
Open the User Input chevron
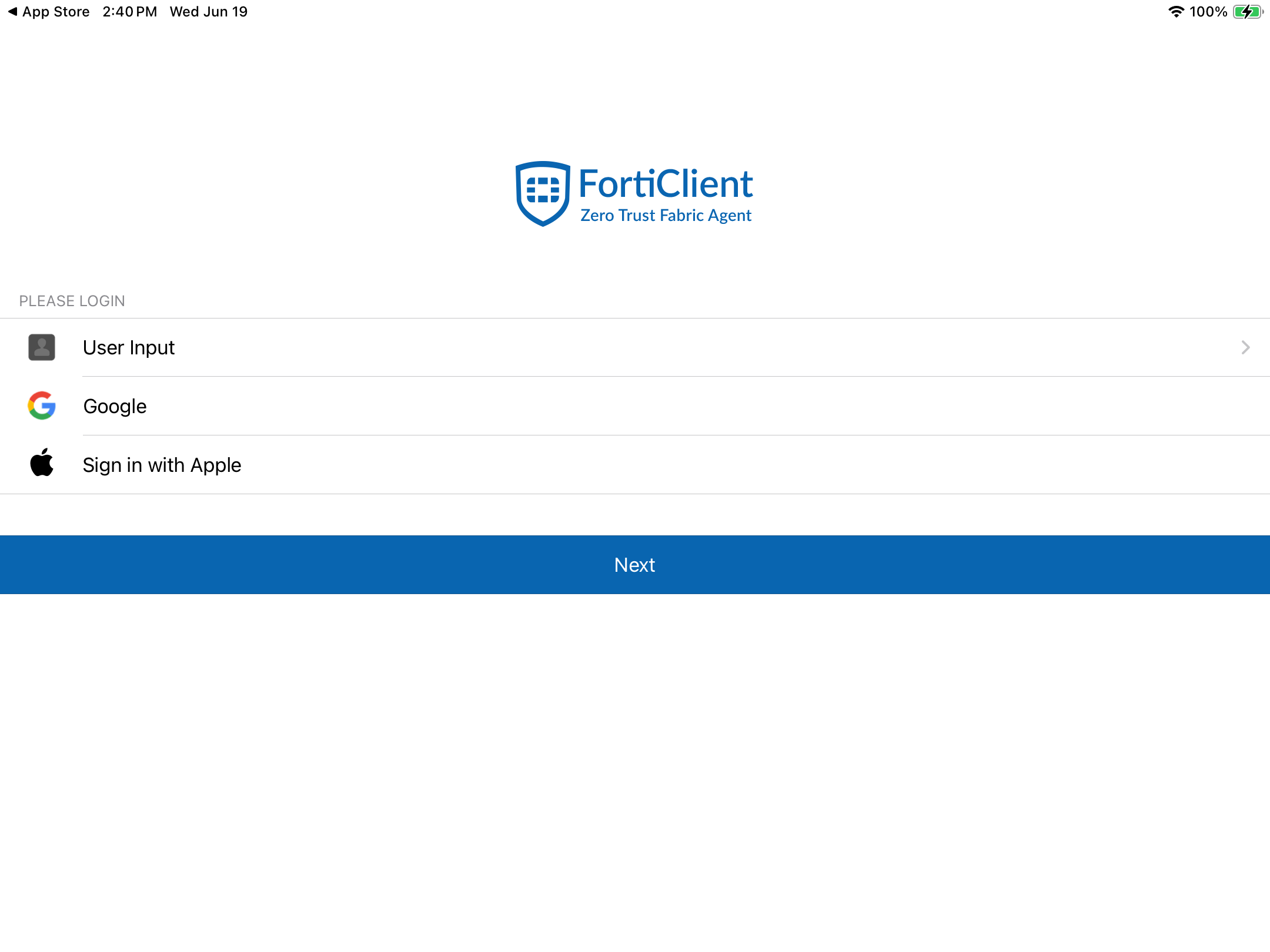click(1245, 347)
